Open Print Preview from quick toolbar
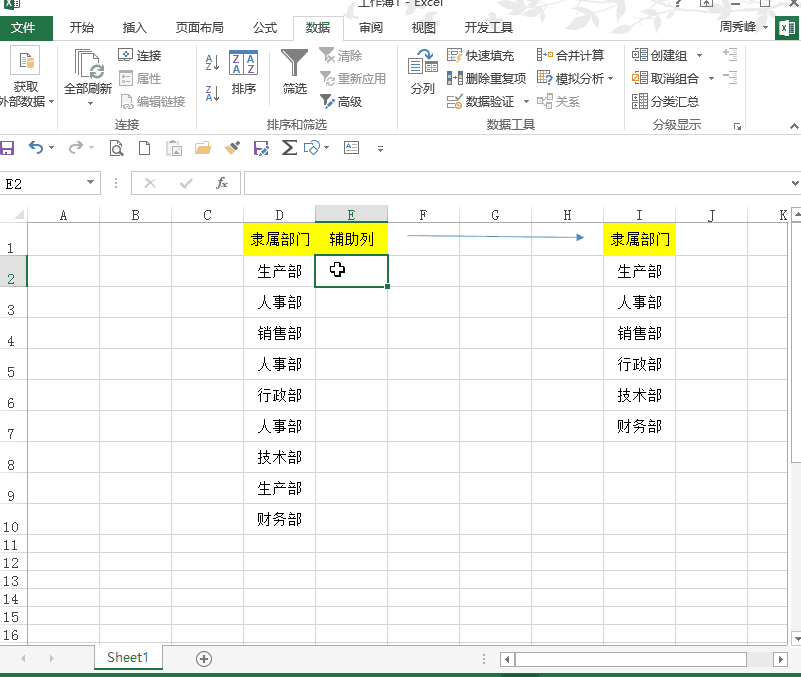Image resolution: width=801 pixels, height=677 pixels. pos(116,148)
